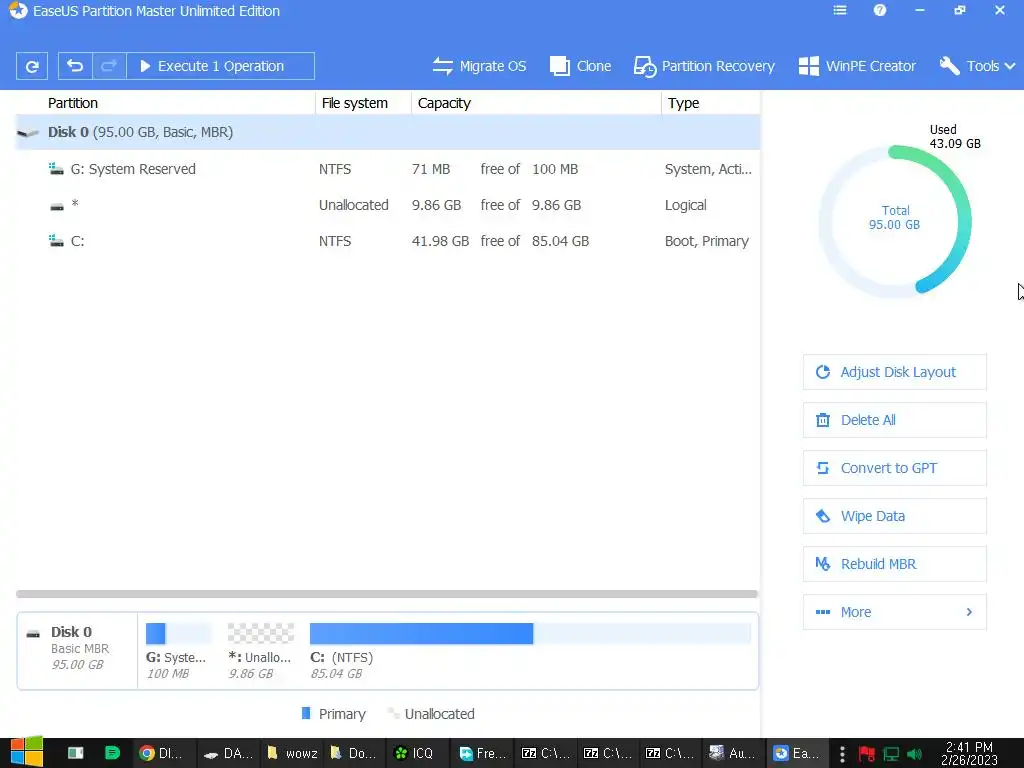Click "41.98 GB" free capacity value
The height and width of the screenshot is (768, 1024).
440,241
